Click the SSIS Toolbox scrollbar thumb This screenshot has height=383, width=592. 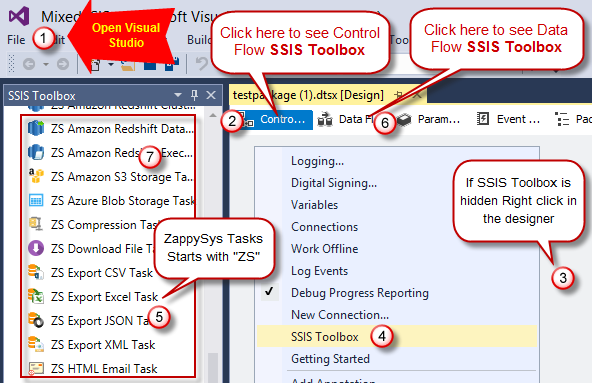point(213,368)
